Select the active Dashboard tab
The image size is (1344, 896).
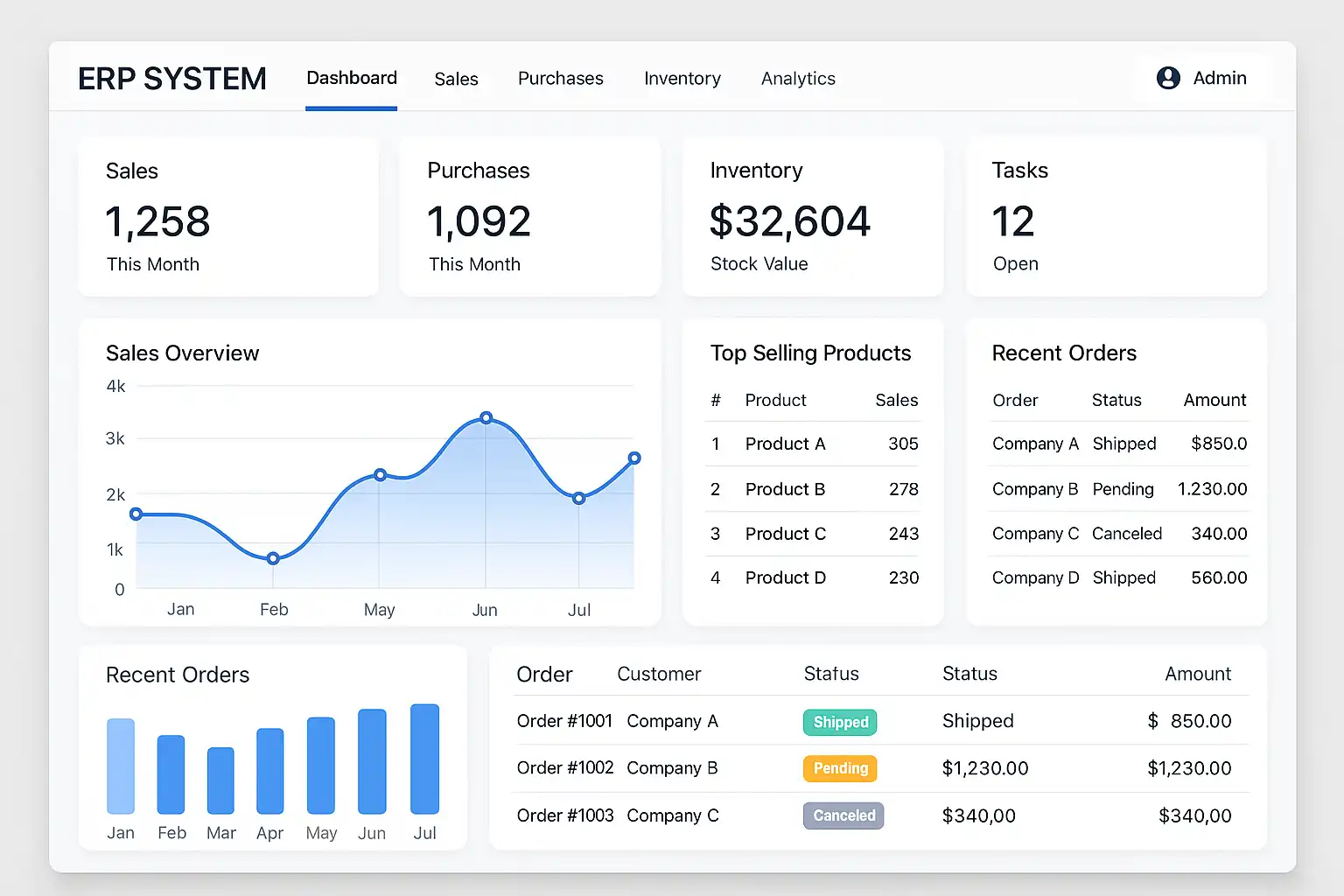352,79
